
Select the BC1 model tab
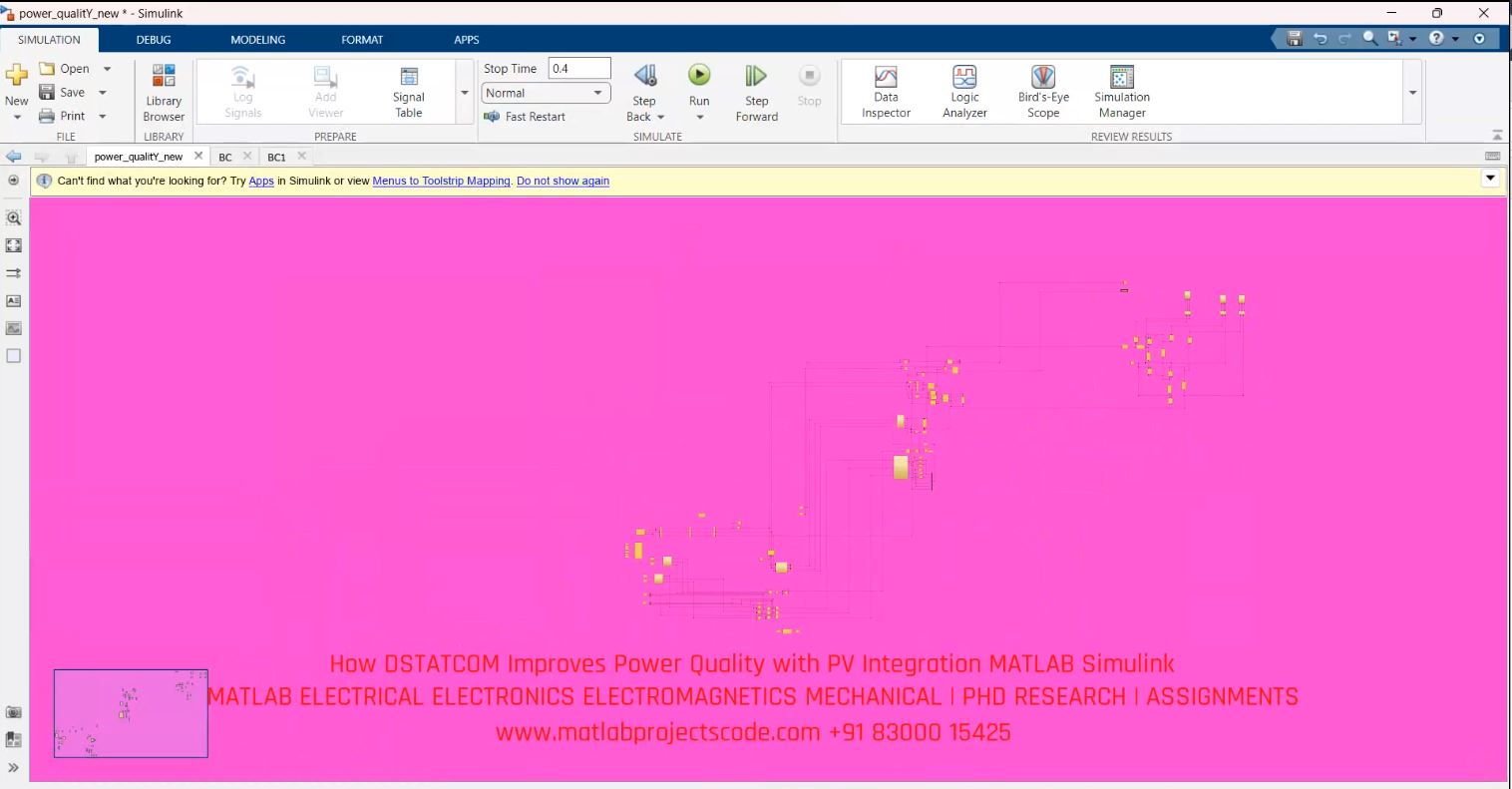point(276,158)
